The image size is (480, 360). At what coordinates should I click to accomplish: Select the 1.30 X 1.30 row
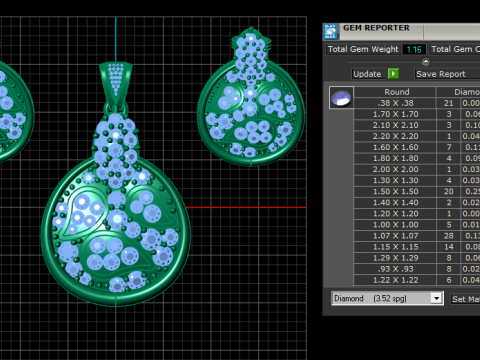tap(417, 180)
